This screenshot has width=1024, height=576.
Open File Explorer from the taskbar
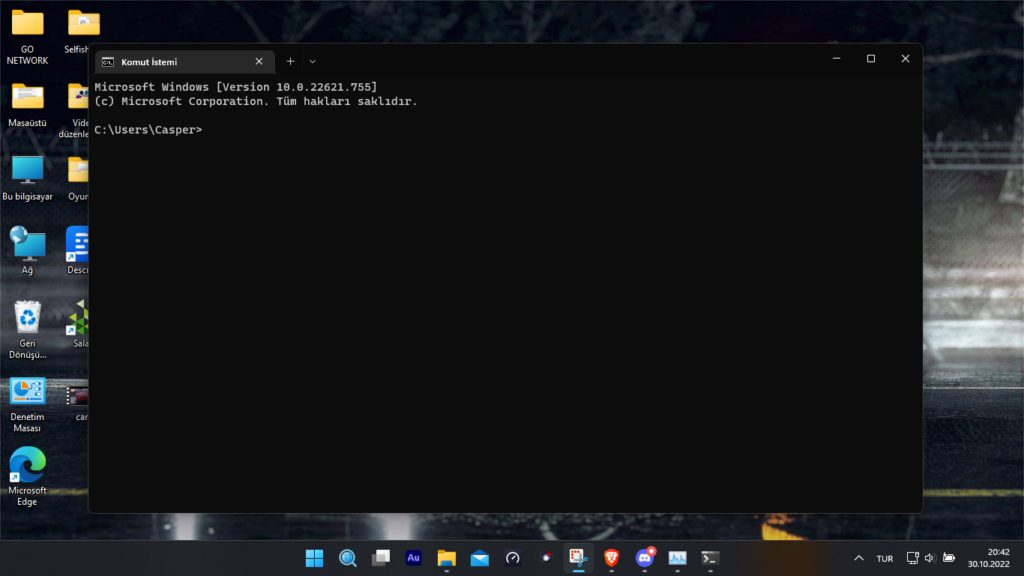[x=446, y=558]
